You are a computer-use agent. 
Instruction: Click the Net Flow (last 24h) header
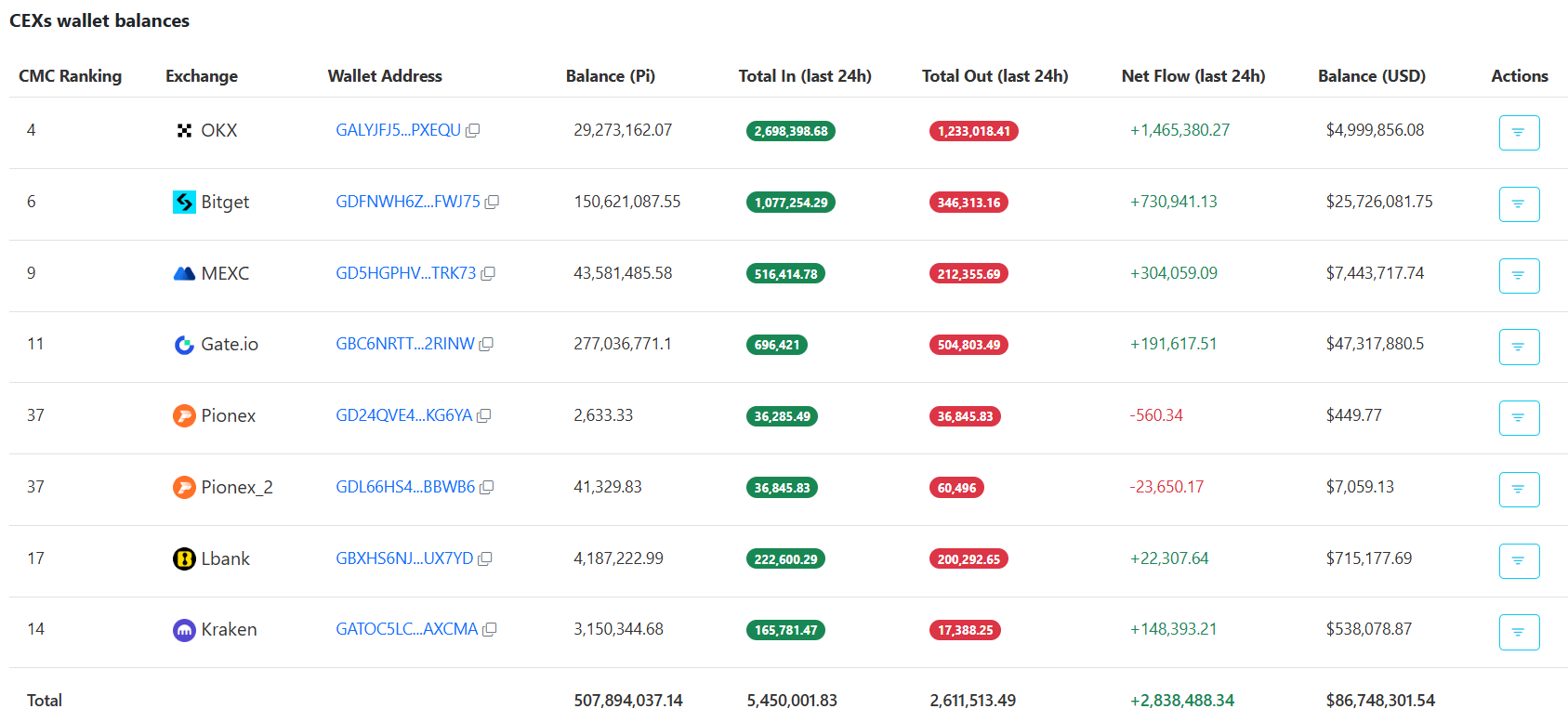pyautogui.click(x=1192, y=76)
